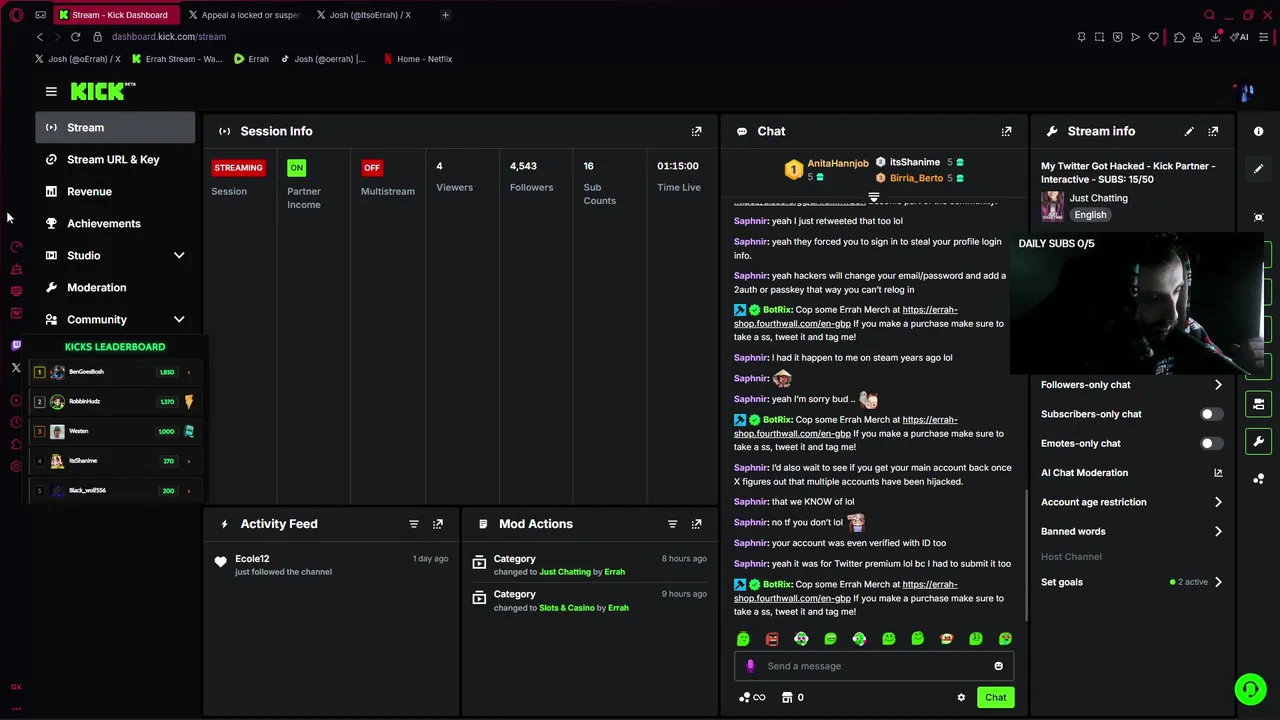
Task: Click the Send a message field
Action: pos(874,666)
